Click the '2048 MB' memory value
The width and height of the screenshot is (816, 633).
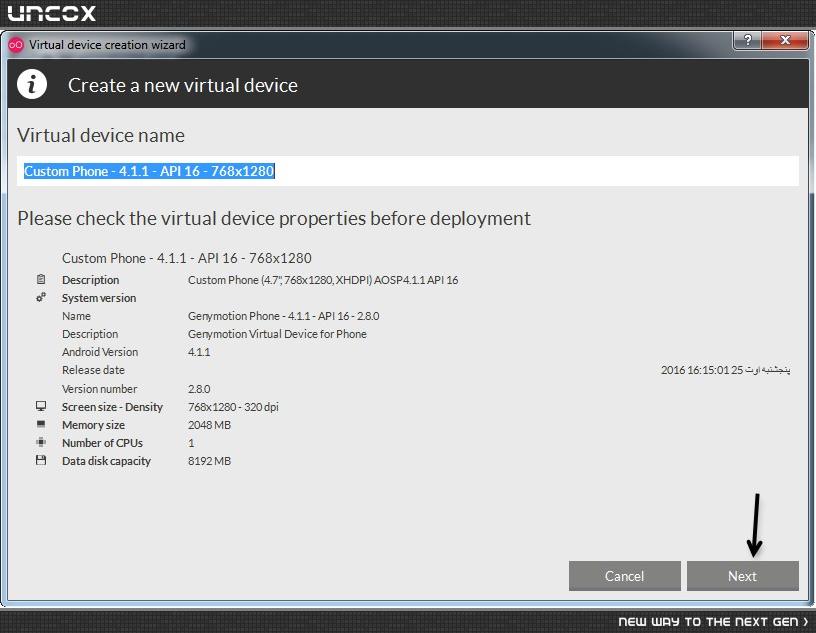click(x=209, y=425)
